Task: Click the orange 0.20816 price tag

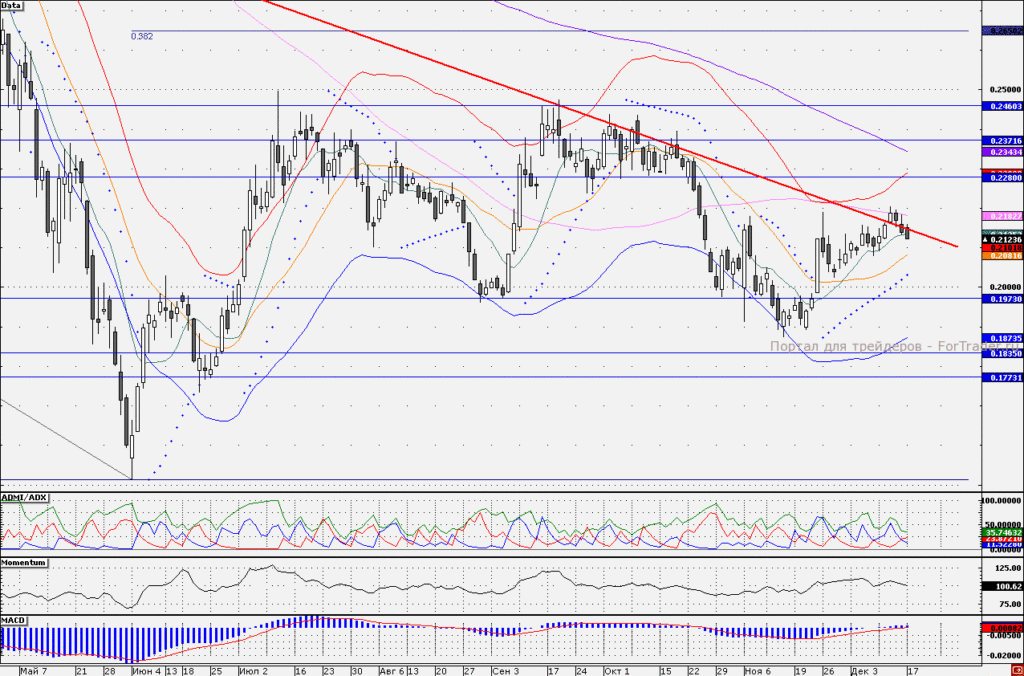Action: (x=1002, y=256)
